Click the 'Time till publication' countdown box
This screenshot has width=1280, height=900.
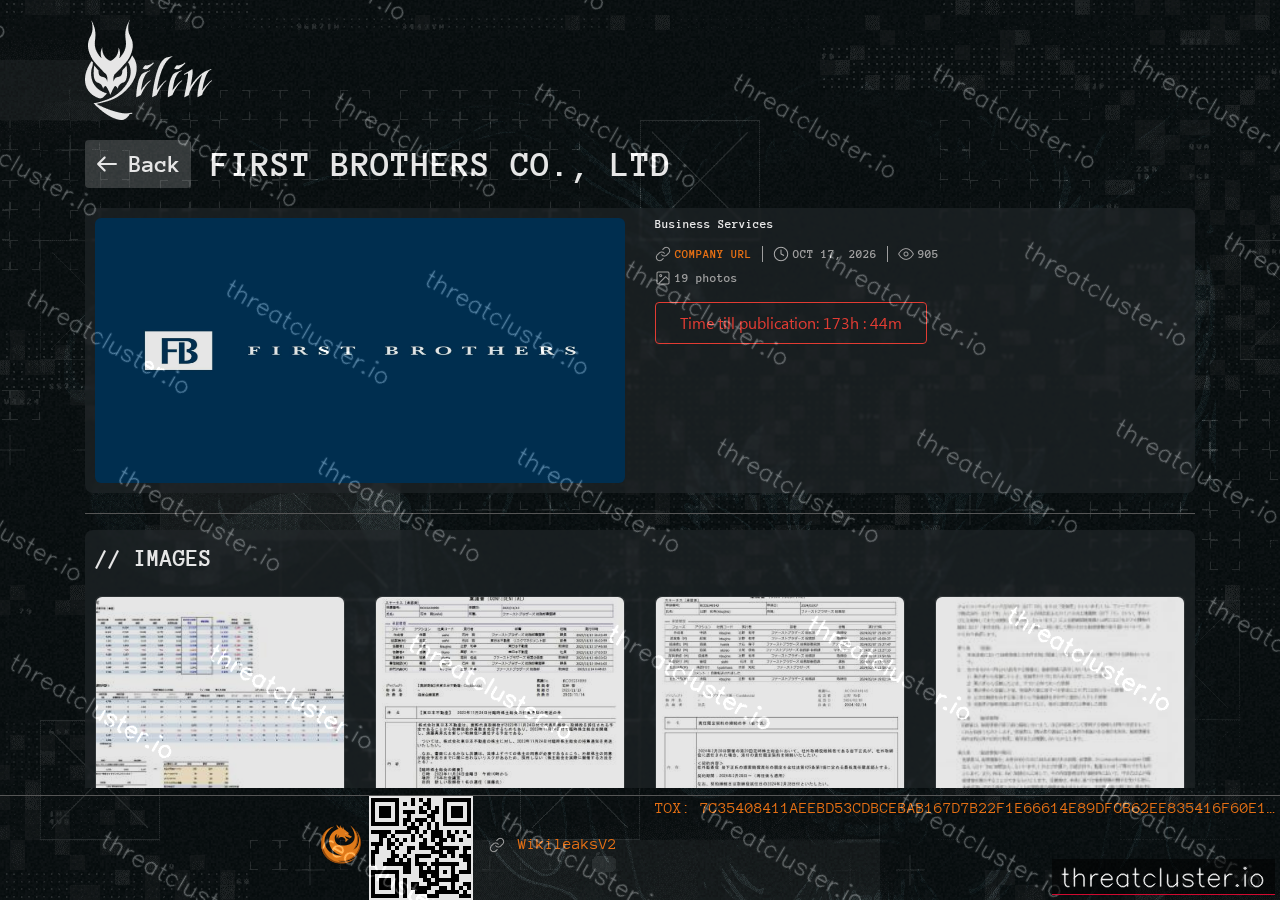(791, 323)
